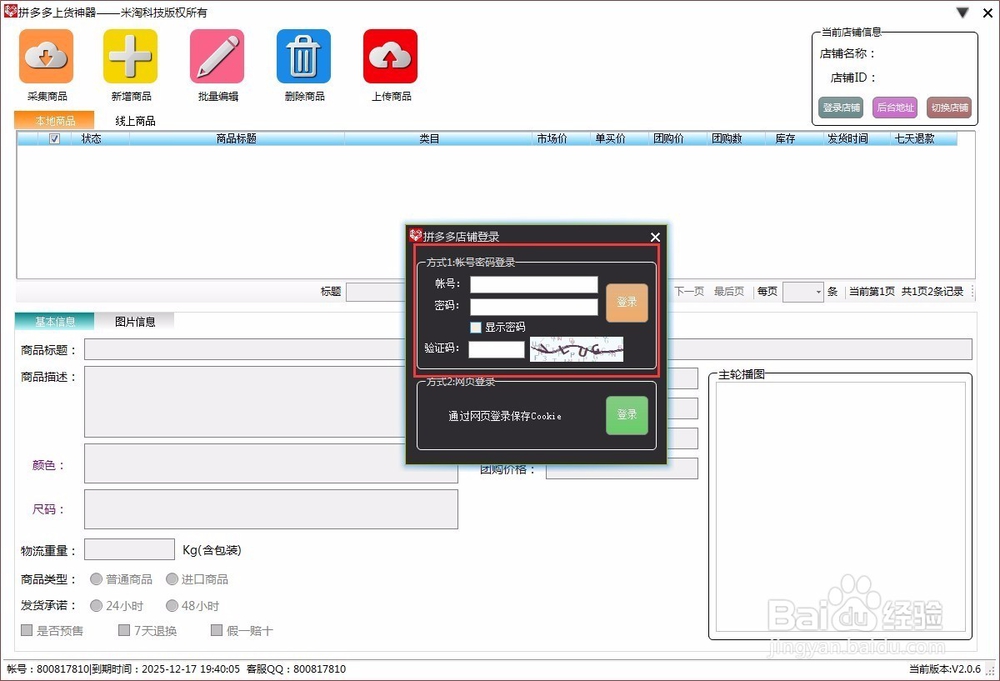Select the 进口商品 radio button
Image resolution: width=1000 pixels, height=681 pixels.
pyautogui.click(x=172, y=579)
